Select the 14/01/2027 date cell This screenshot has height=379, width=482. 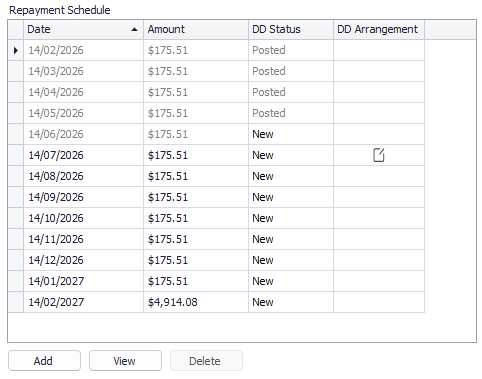(83, 281)
